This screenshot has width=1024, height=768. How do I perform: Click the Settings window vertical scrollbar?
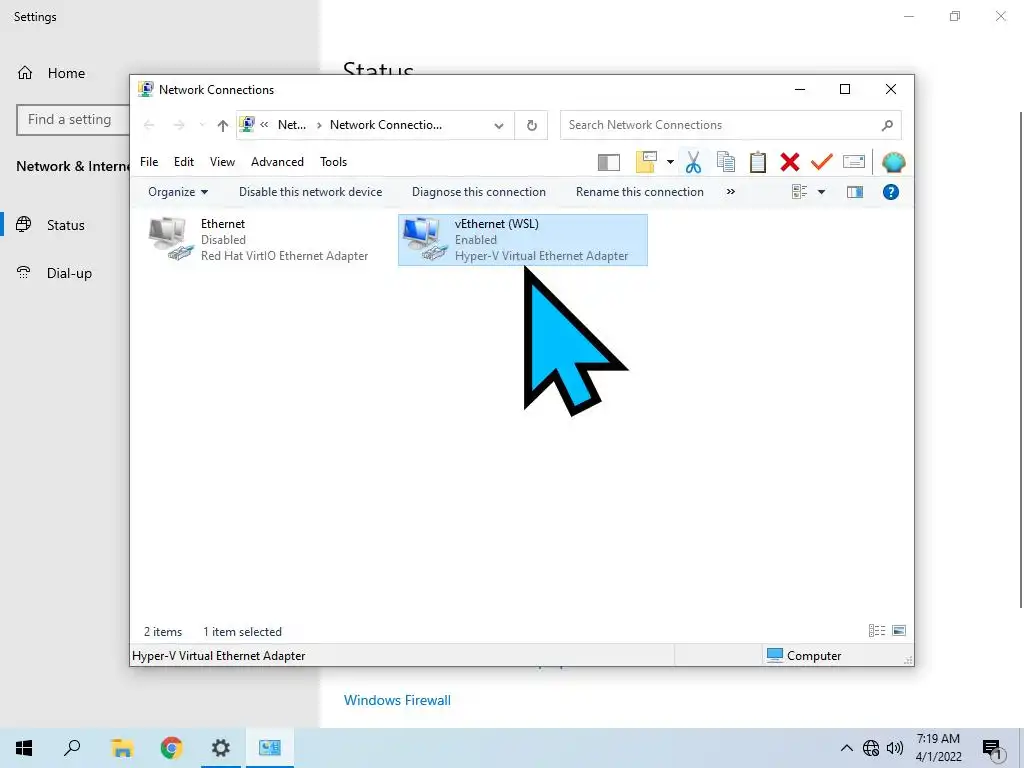click(1021, 359)
